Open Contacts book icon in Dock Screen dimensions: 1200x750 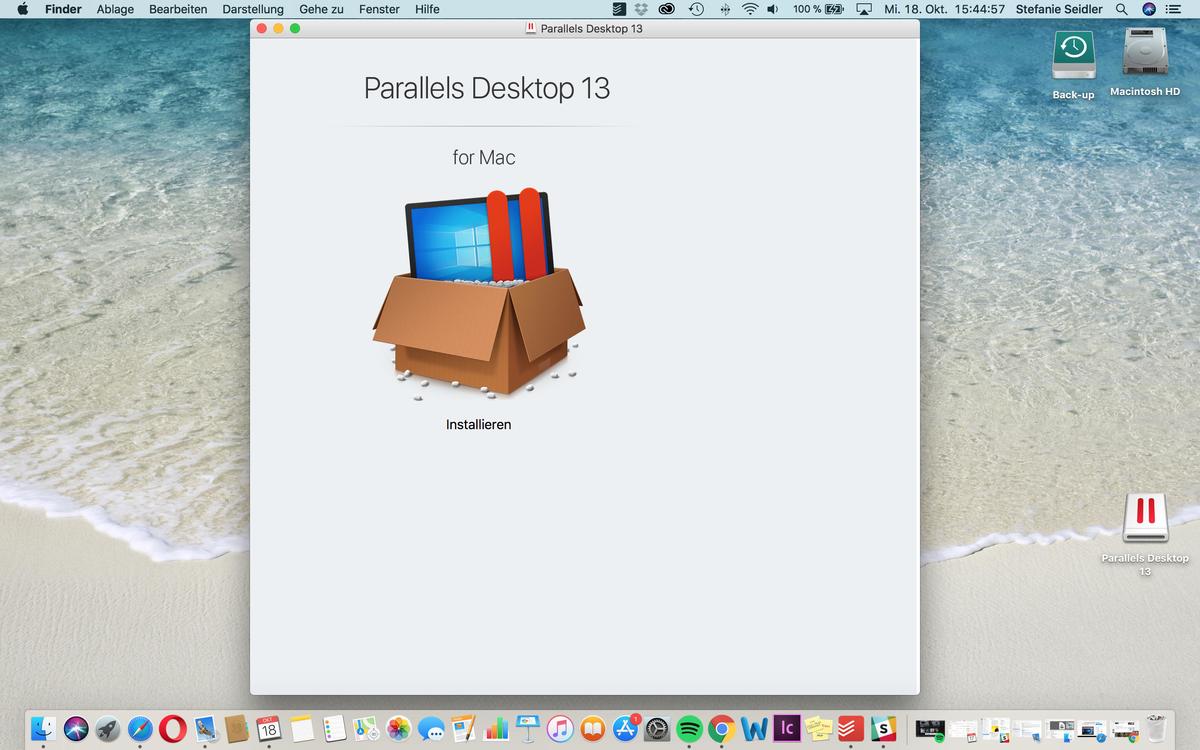point(236,729)
